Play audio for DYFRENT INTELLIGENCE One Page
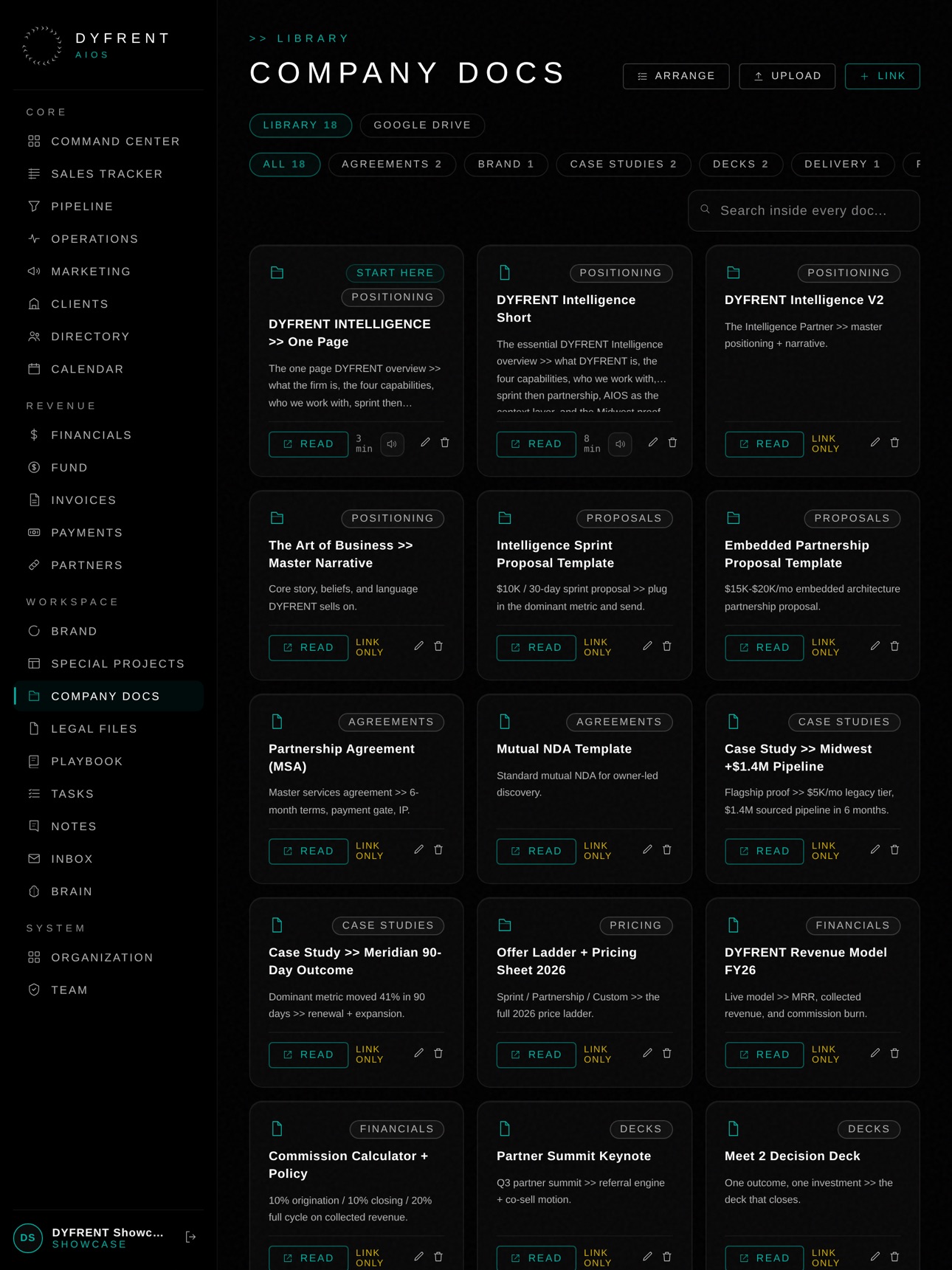Screen dimensions: 952x1270 pyautogui.click(x=392, y=444)
